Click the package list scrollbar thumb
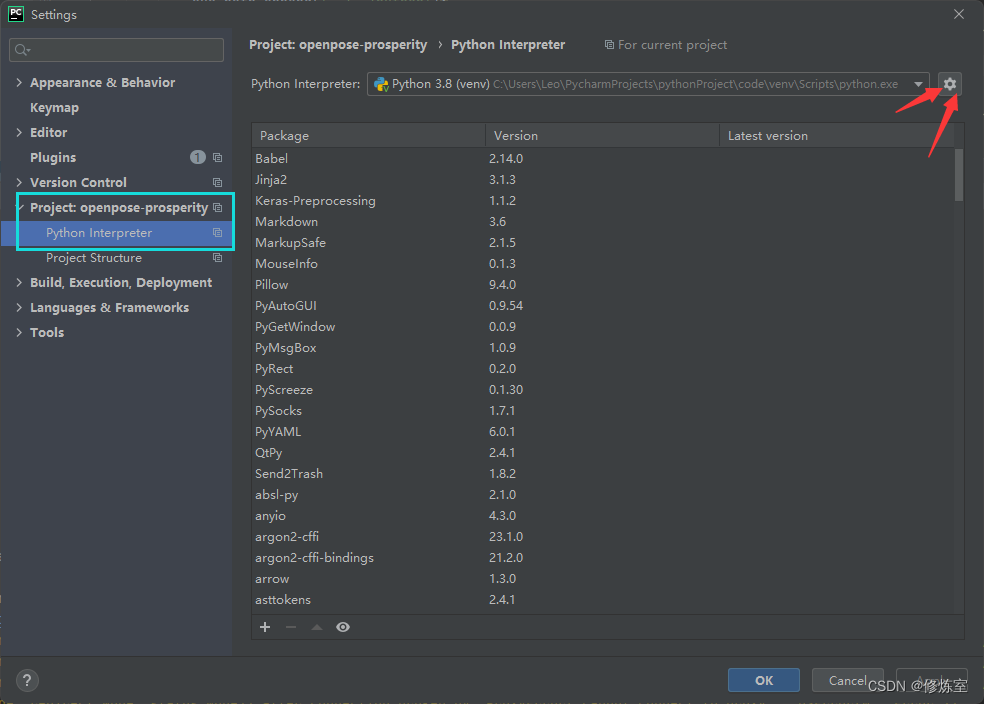 [958, 174]
